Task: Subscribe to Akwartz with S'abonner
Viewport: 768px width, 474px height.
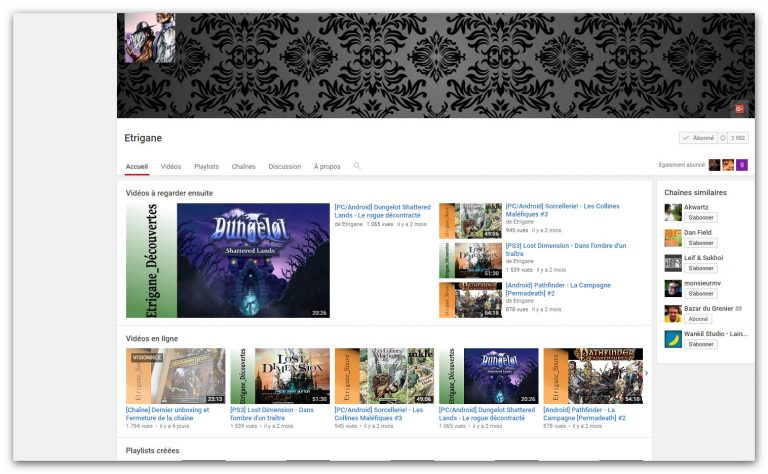Action: coord(701,217)
